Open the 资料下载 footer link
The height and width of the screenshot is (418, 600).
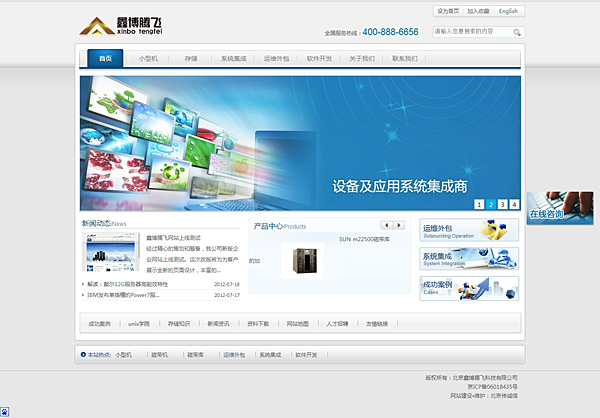tap(257, 324)
